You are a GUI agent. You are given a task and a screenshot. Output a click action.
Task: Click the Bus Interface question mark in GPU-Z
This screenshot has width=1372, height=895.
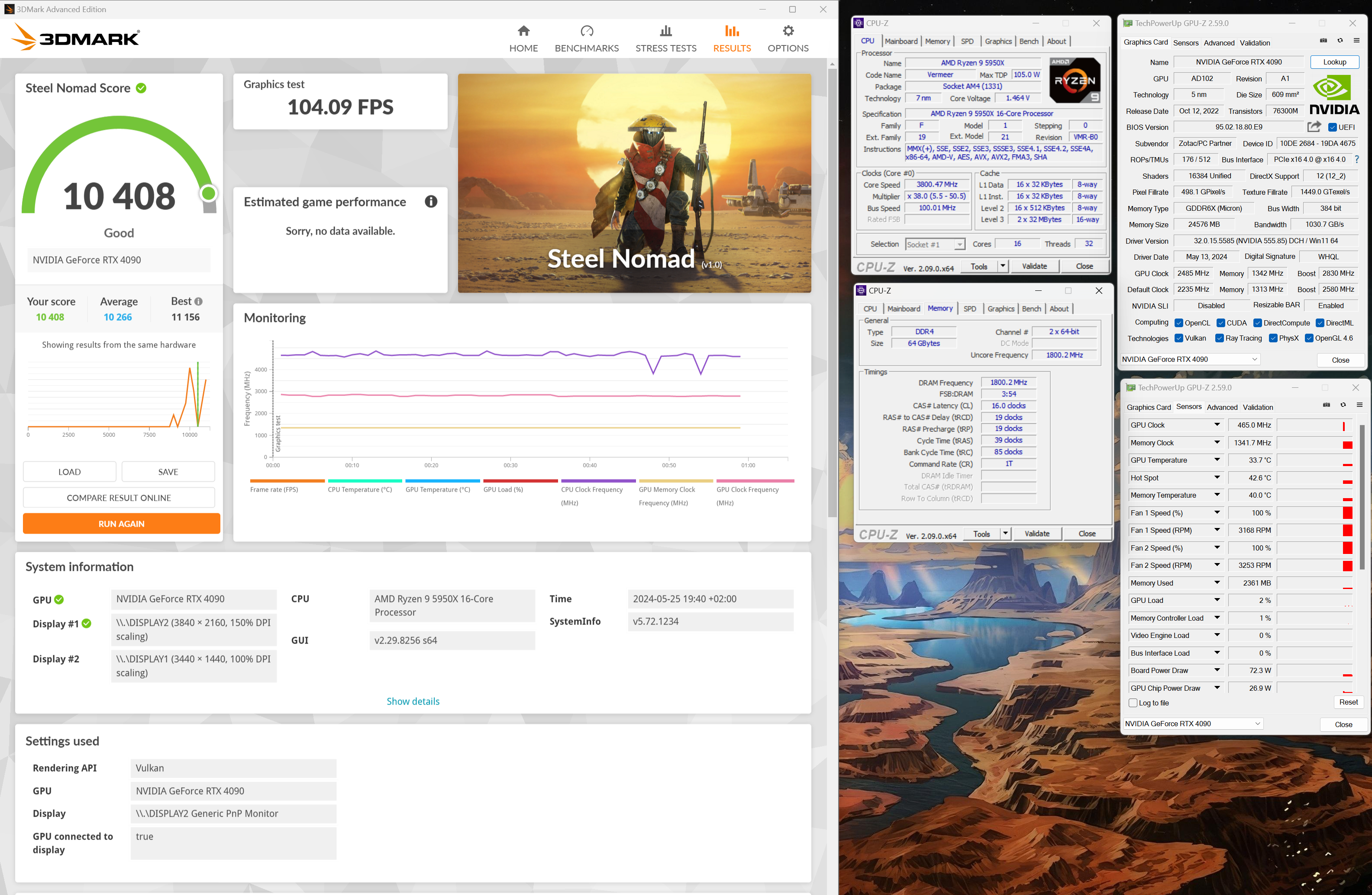point(1356,160)
